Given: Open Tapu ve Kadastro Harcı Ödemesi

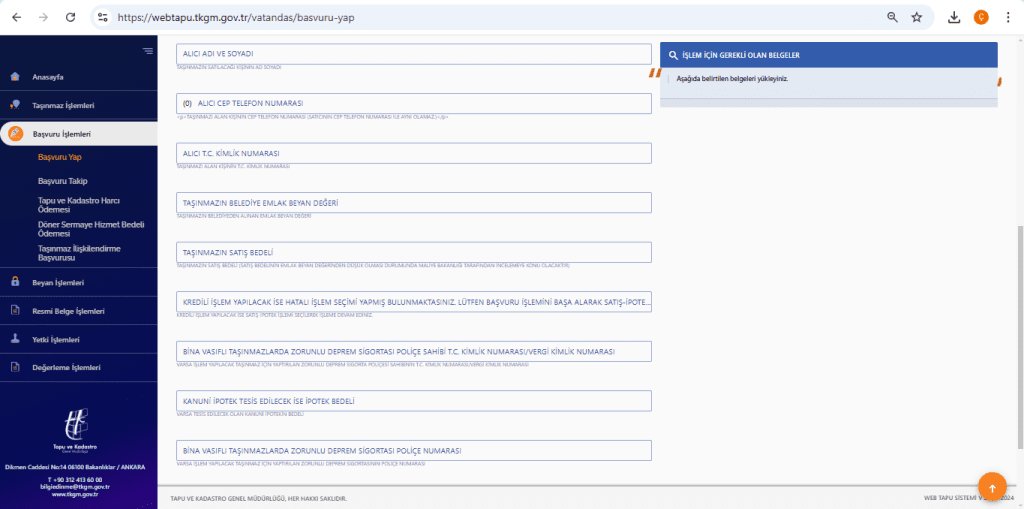Looking at the screenshot, I should (78, 205).
